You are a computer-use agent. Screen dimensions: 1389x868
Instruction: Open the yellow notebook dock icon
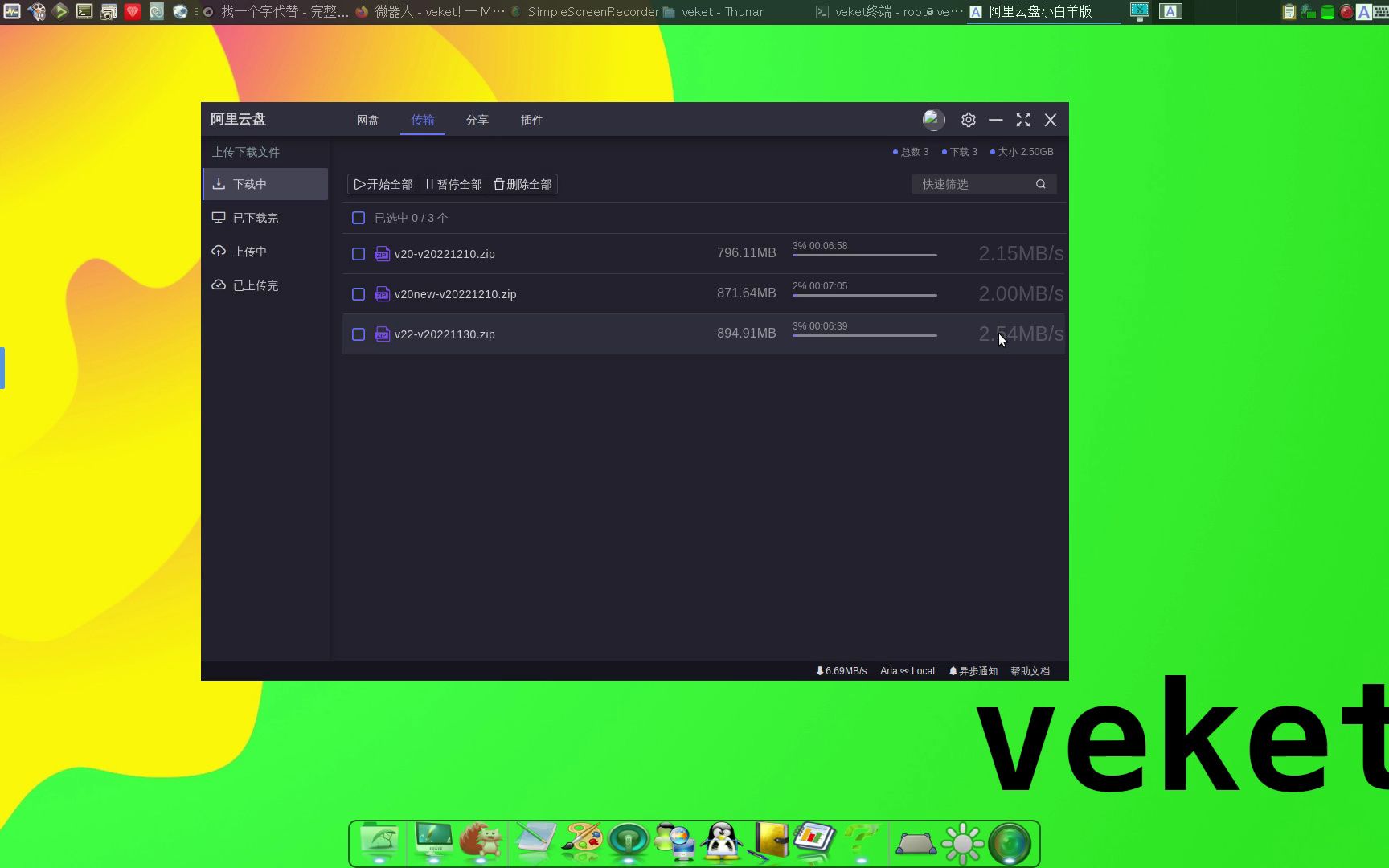tap(768, 841)
